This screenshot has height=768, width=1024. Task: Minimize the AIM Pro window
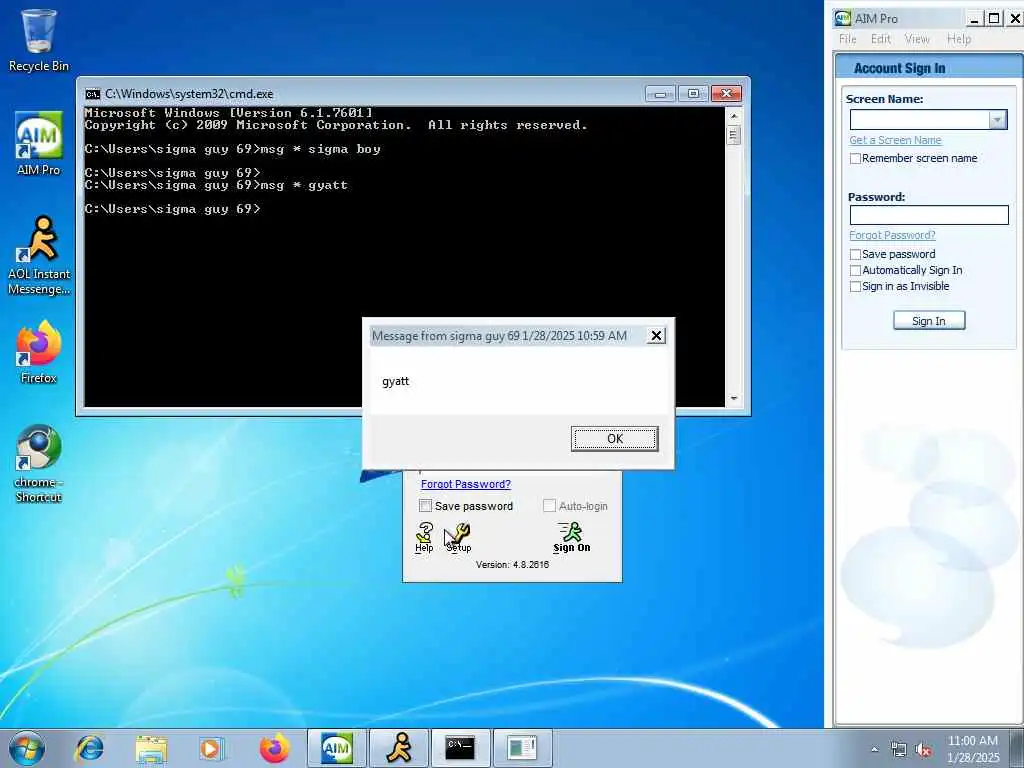pos(974,18)
